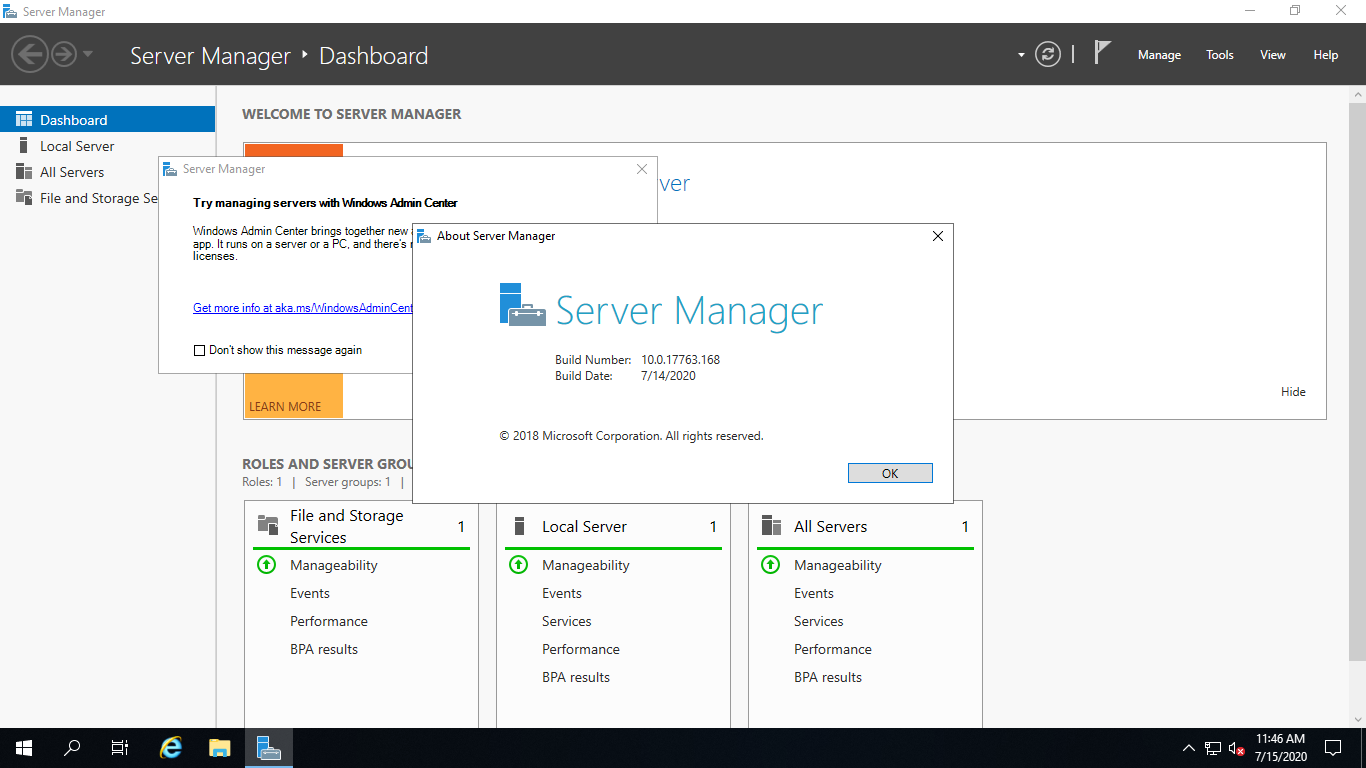The width and height of the screenshot is (1366, 768).
Task: Open BPA results in All Servers tile
Action: [828, 677]
